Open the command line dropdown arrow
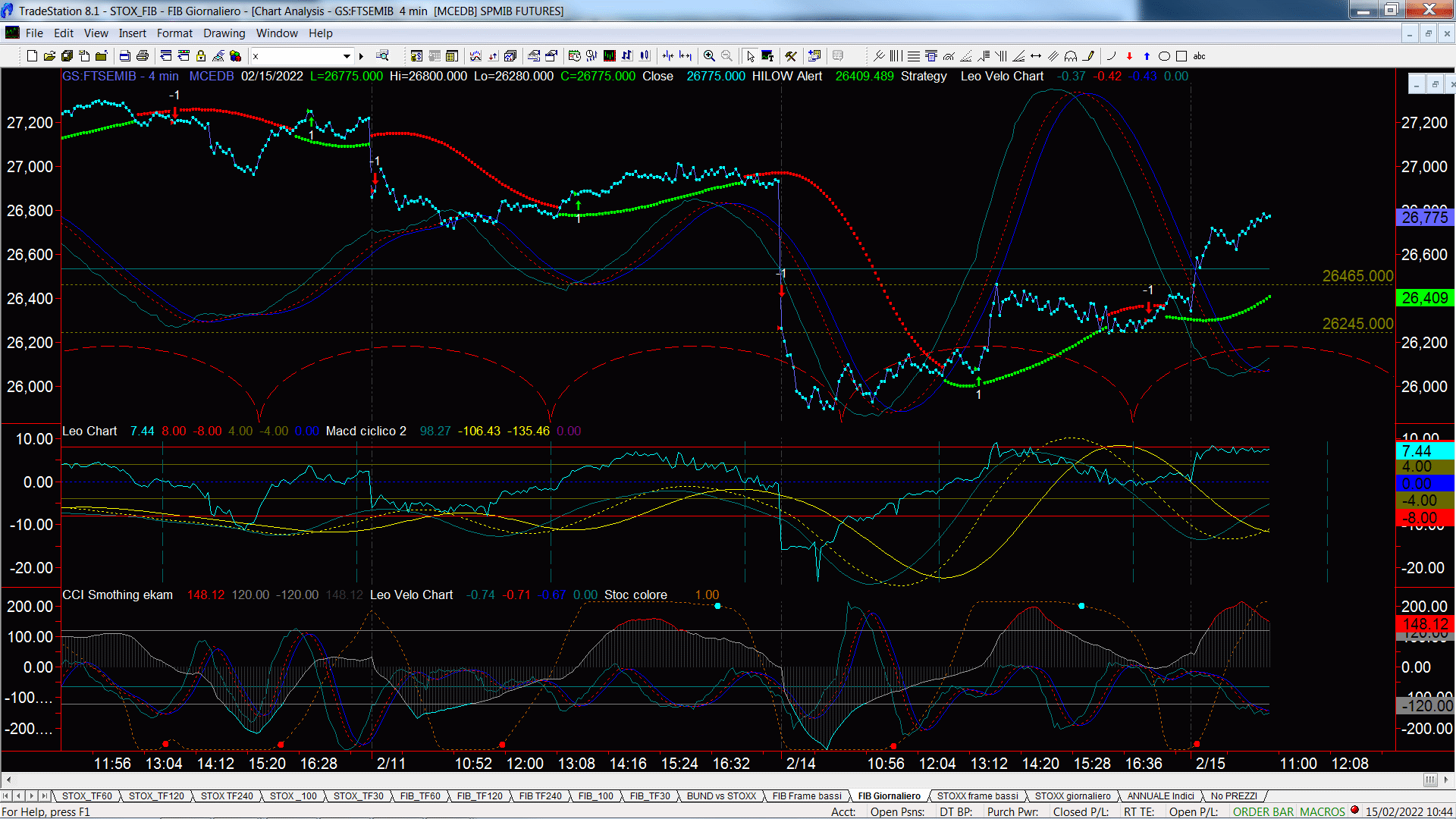Screen dimensions: 1456x819 [347, 56]
